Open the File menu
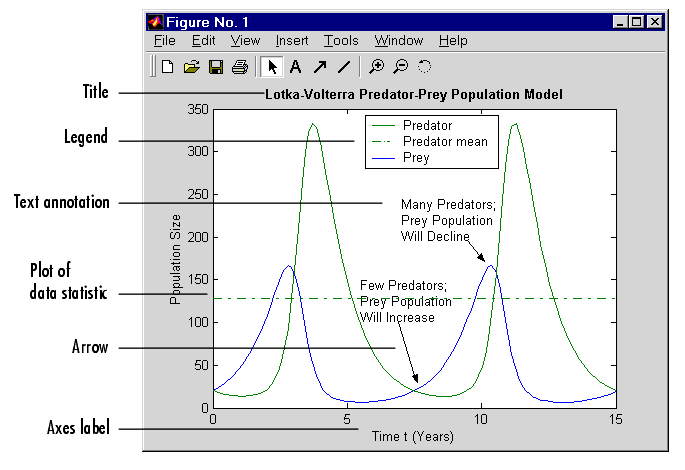 165,41
